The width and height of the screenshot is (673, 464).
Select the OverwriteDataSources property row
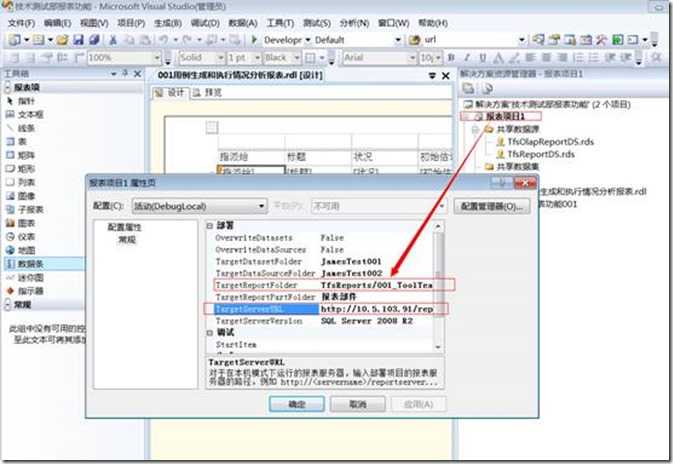[x=324, y=249]
